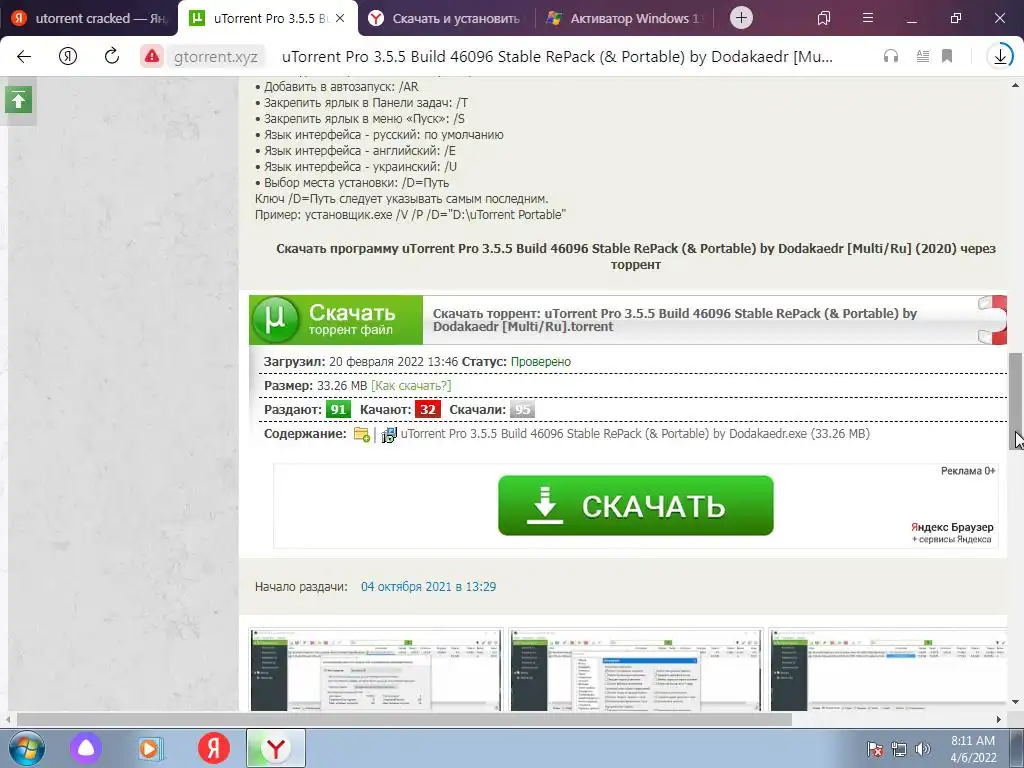Click the 'Реклама 0+' ad label

pyautogui.click(x=968, y=471)
